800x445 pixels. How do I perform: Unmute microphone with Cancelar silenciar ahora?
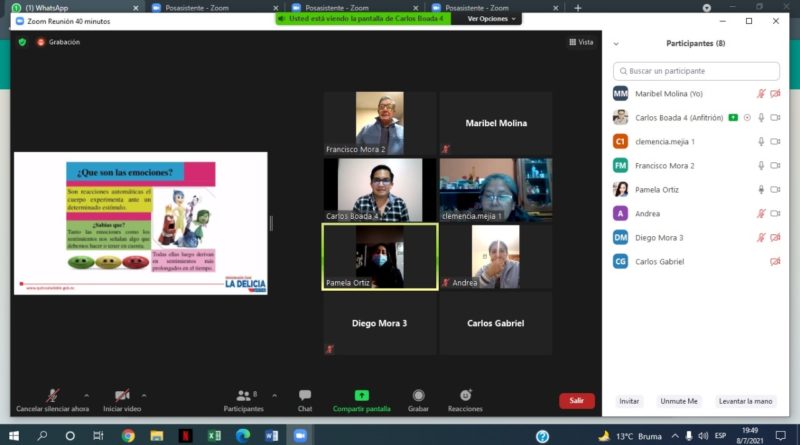click(53, 396)
